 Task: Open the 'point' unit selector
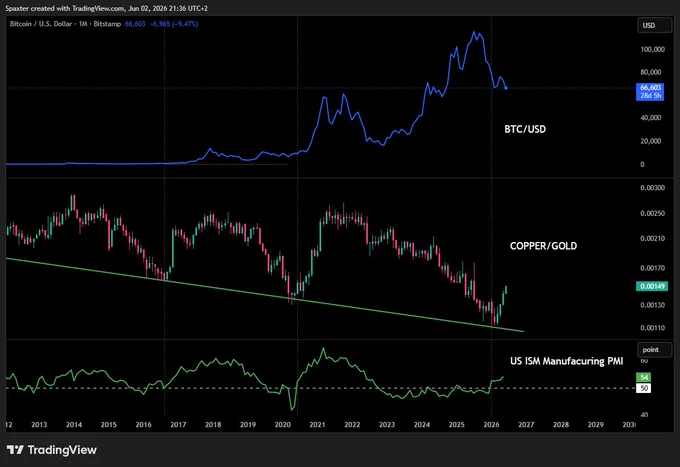point(655,349)
